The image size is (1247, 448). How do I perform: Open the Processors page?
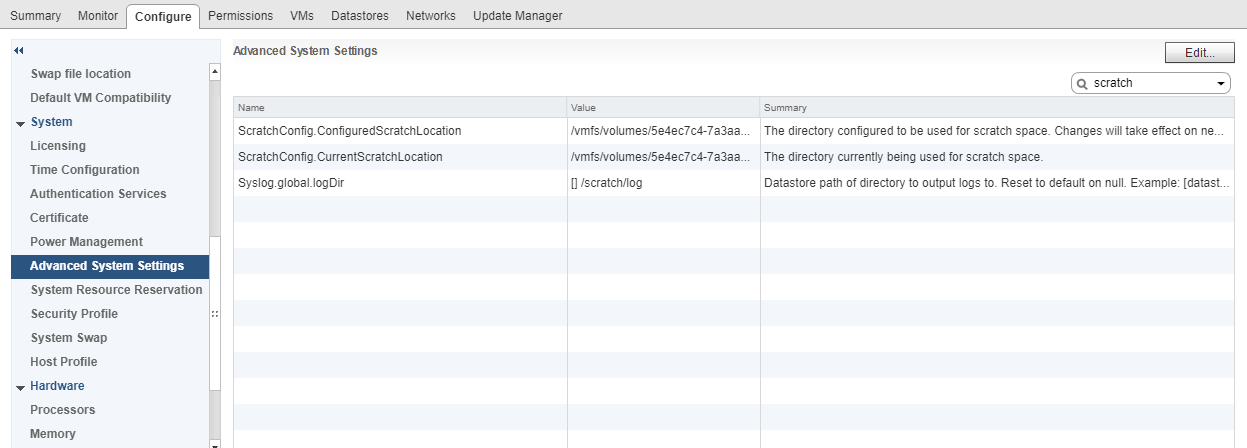63,410
